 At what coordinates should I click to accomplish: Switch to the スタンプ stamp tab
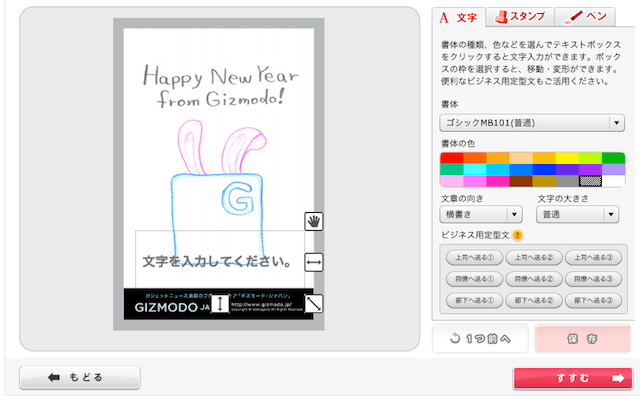pos(520,17)
